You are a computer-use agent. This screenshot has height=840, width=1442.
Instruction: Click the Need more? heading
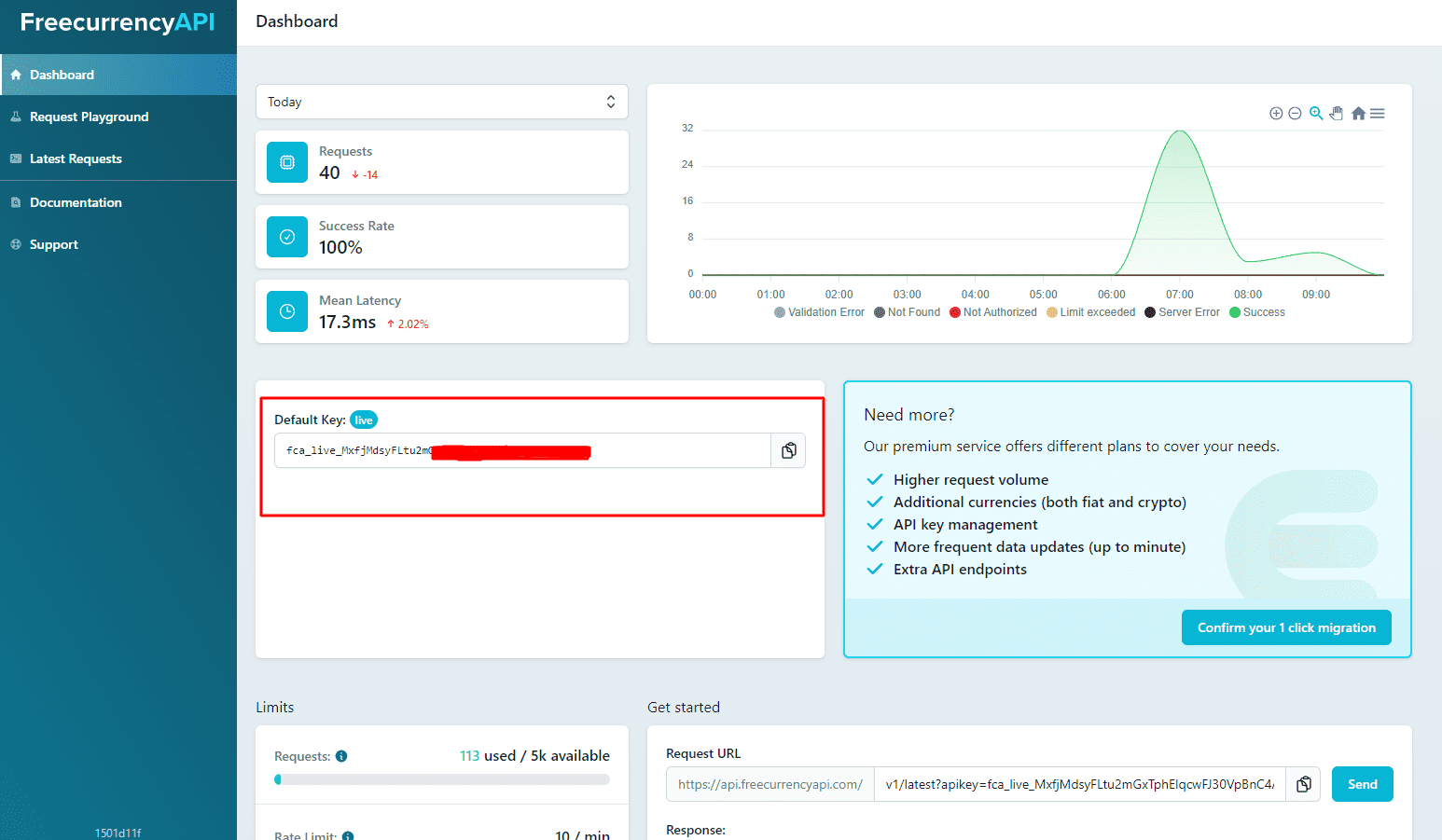tap(909, 415)
